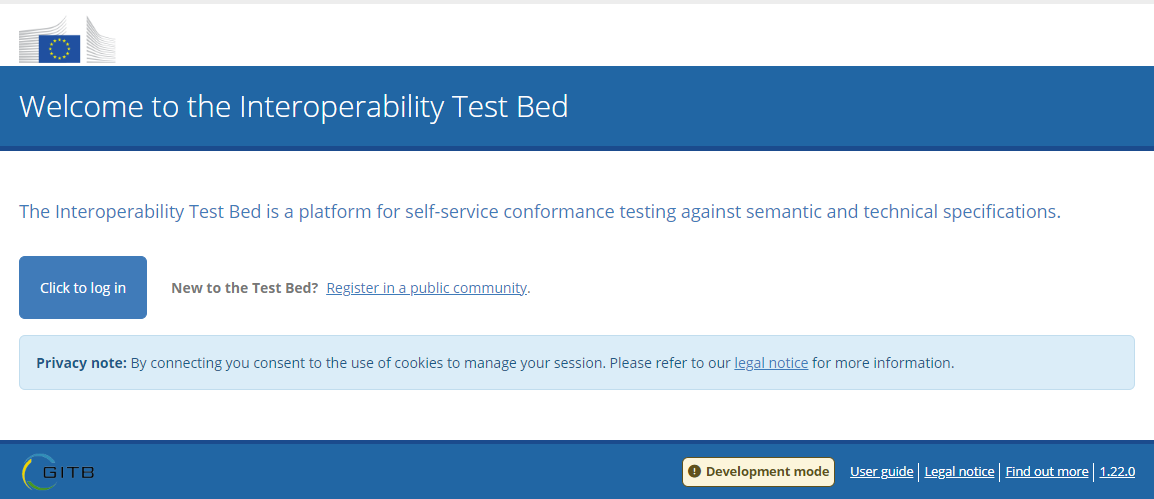Follow the 'Find out more' footer link

pyautogui.click(x=1047, y=472)
